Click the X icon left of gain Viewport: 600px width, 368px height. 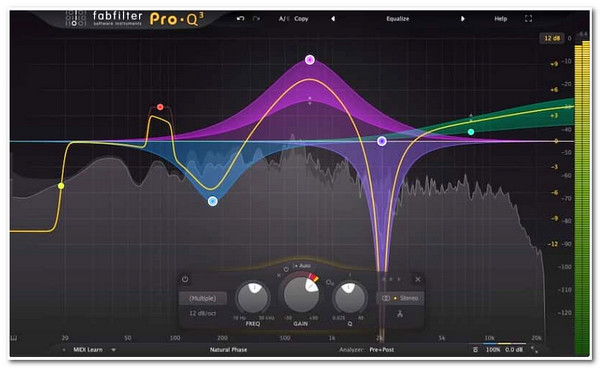click(279, 275)
